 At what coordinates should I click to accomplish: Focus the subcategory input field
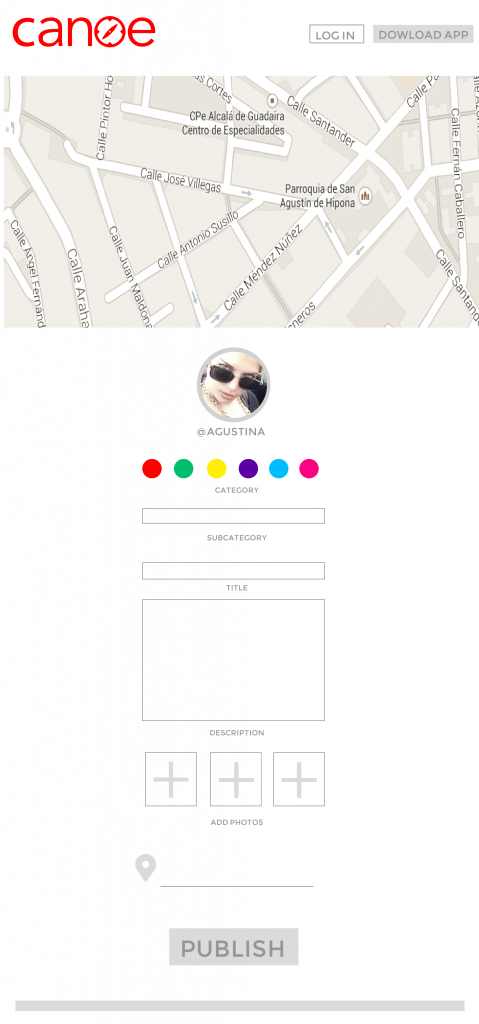click(x=233, y=516)
